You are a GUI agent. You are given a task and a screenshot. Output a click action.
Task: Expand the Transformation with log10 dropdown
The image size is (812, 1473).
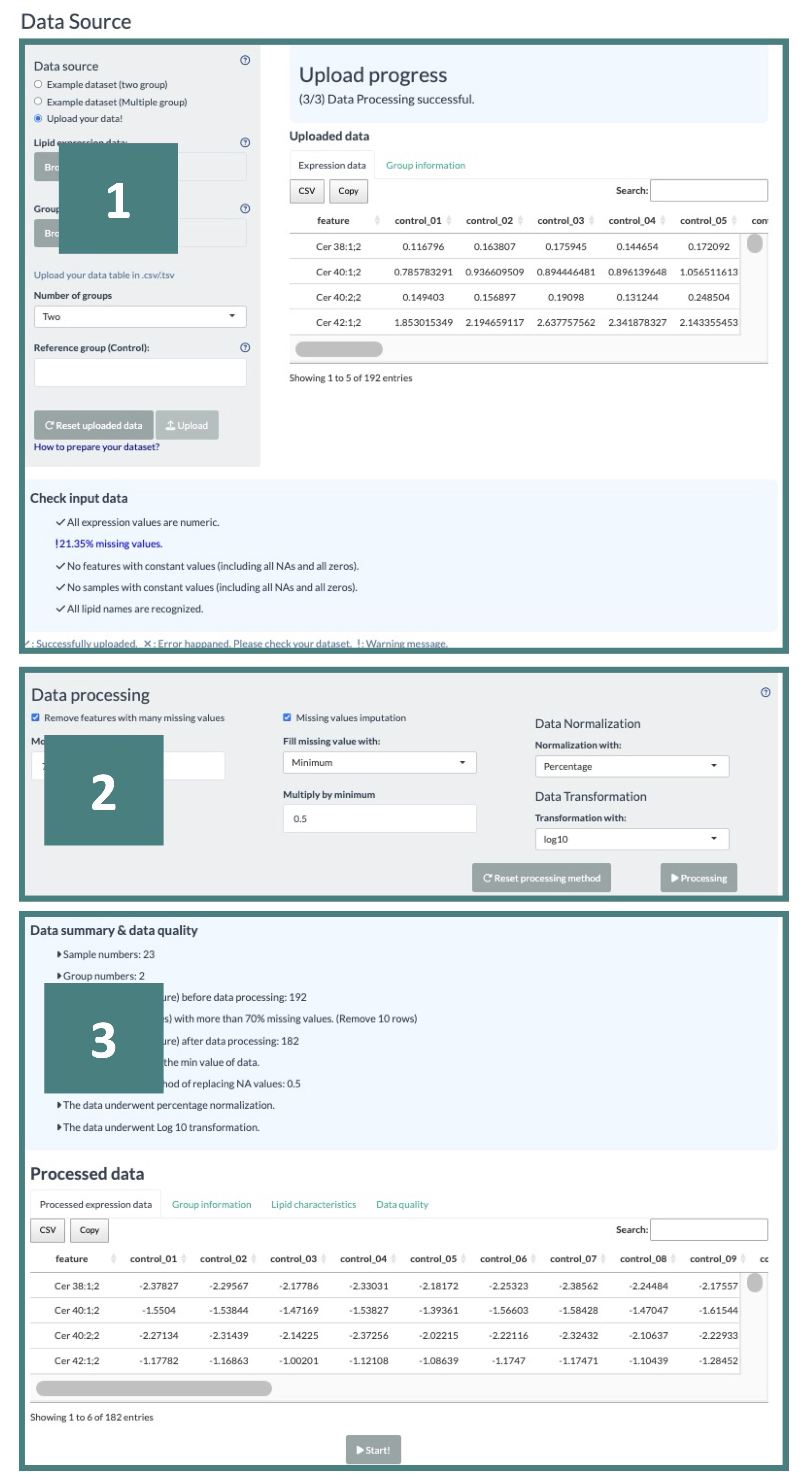point(631,839)
